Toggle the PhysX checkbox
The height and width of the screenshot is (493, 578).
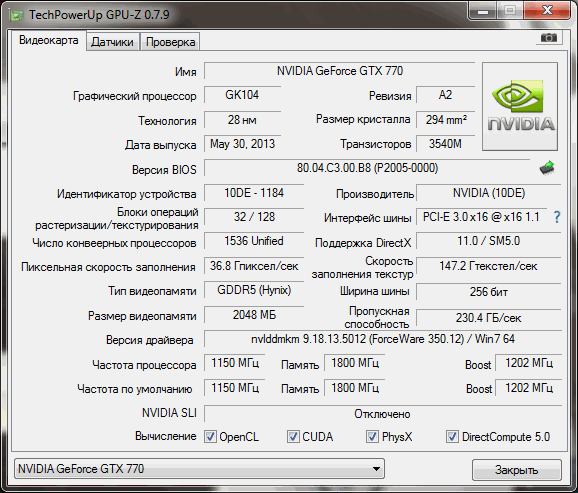tap(372, 437)
